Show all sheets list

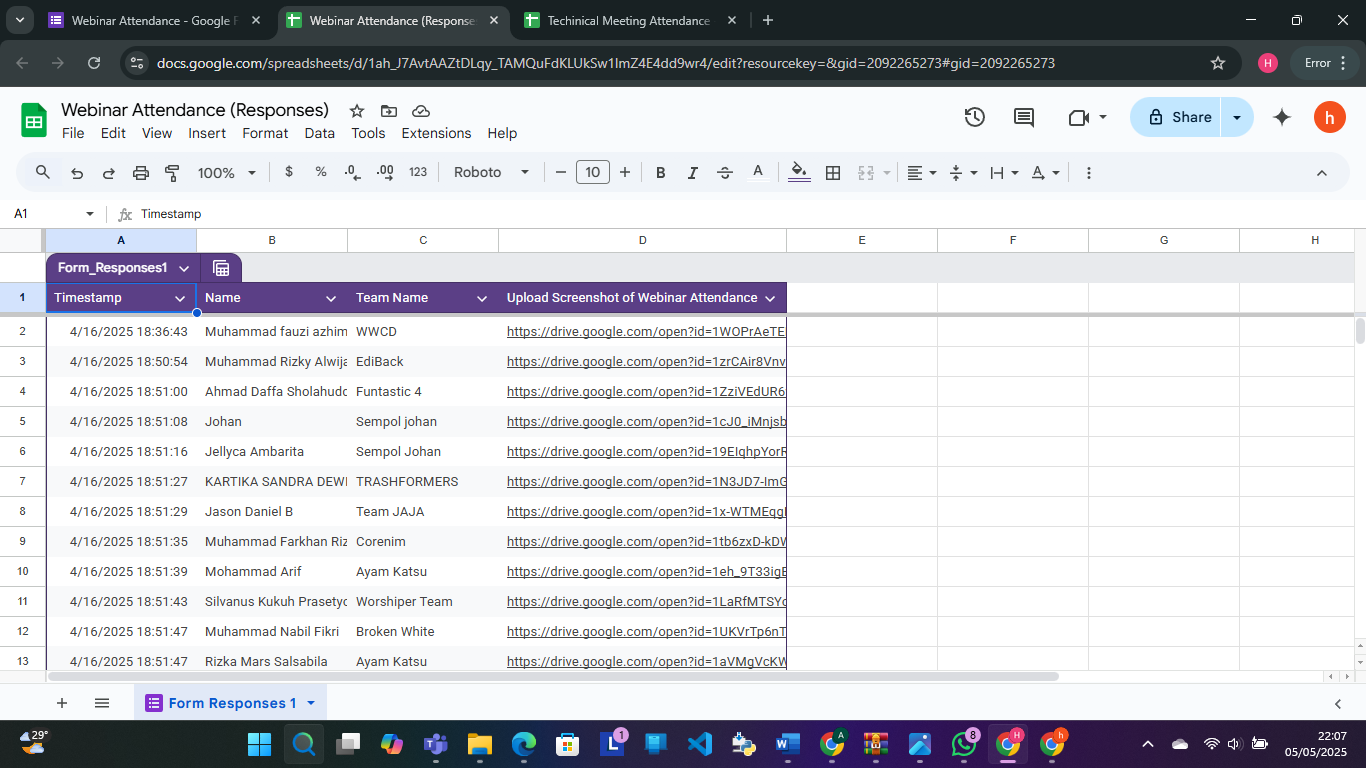(102, 703)
